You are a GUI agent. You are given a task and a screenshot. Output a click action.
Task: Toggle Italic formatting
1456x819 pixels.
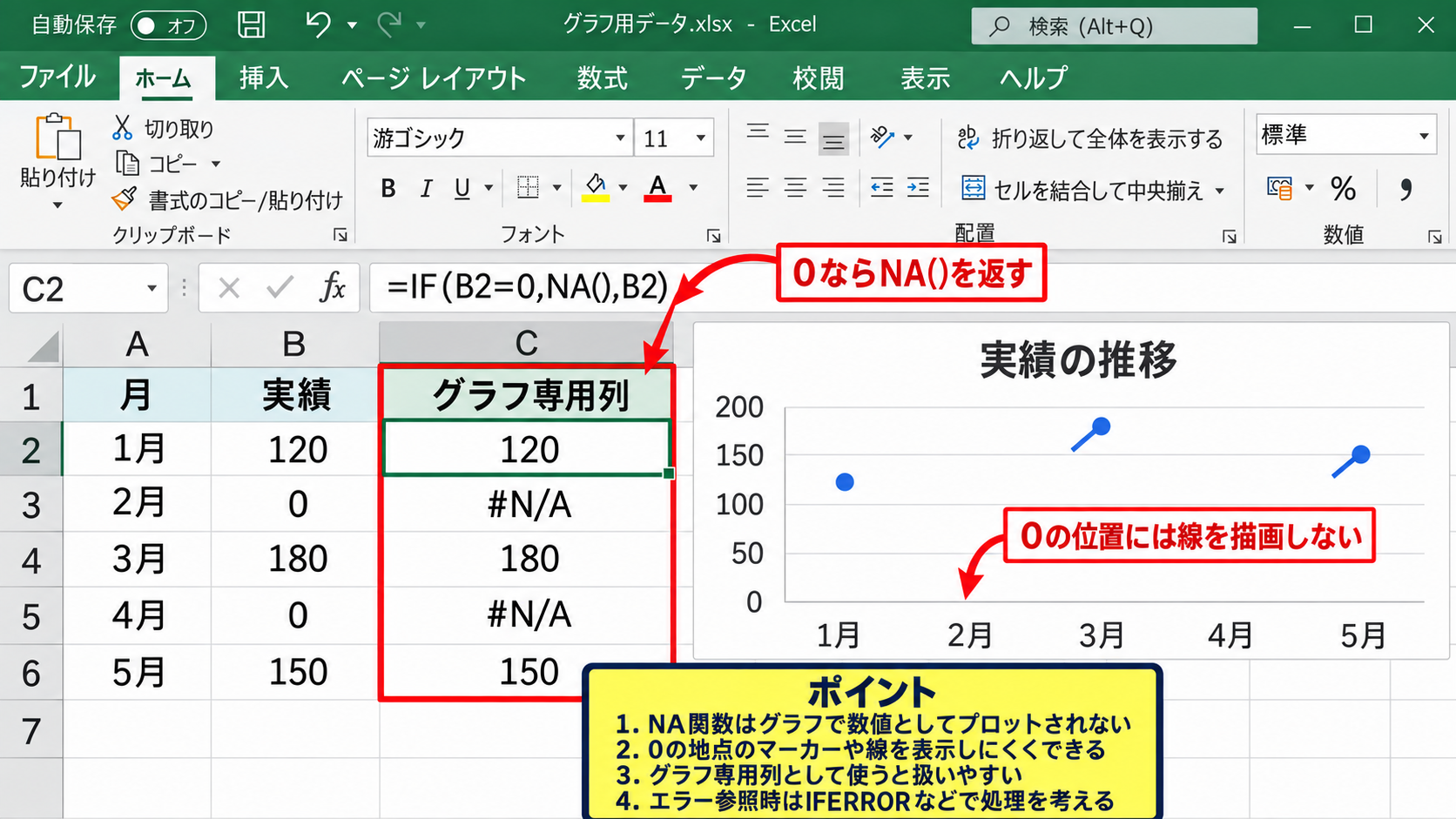coord(426,188)
